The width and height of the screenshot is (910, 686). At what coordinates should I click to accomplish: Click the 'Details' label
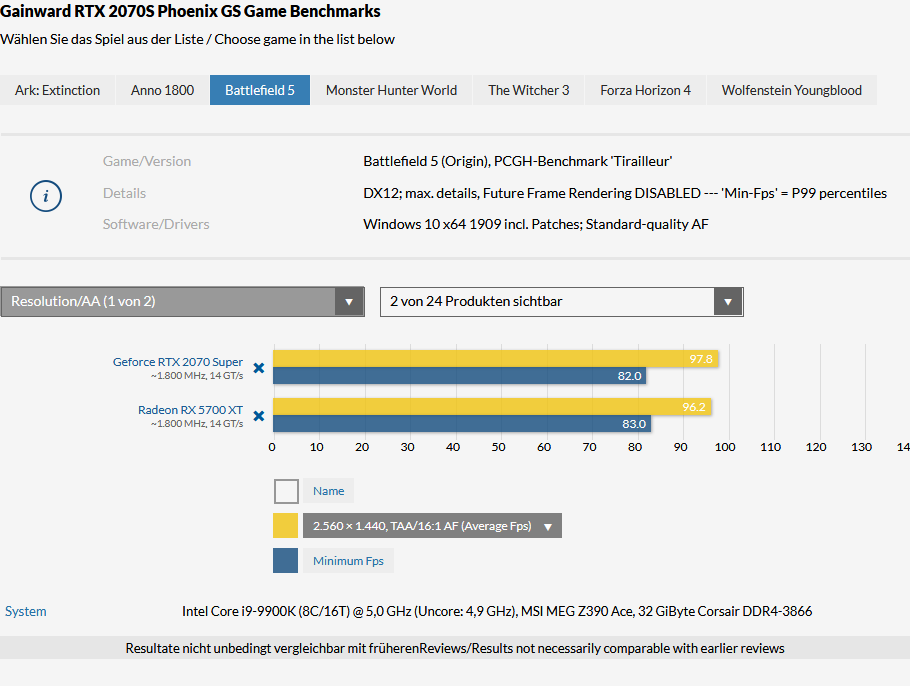click(124, 193)
